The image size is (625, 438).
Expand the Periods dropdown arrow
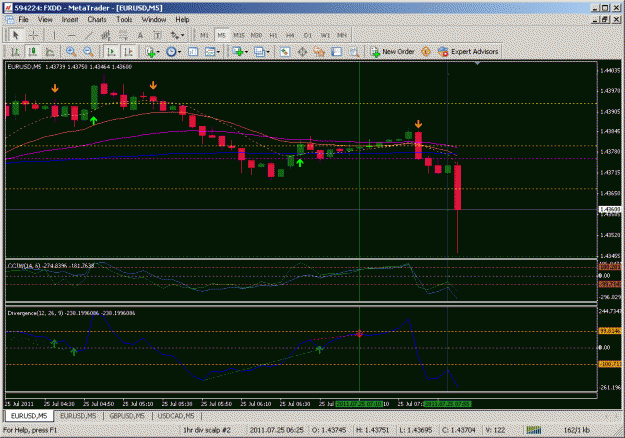point(179,52)
